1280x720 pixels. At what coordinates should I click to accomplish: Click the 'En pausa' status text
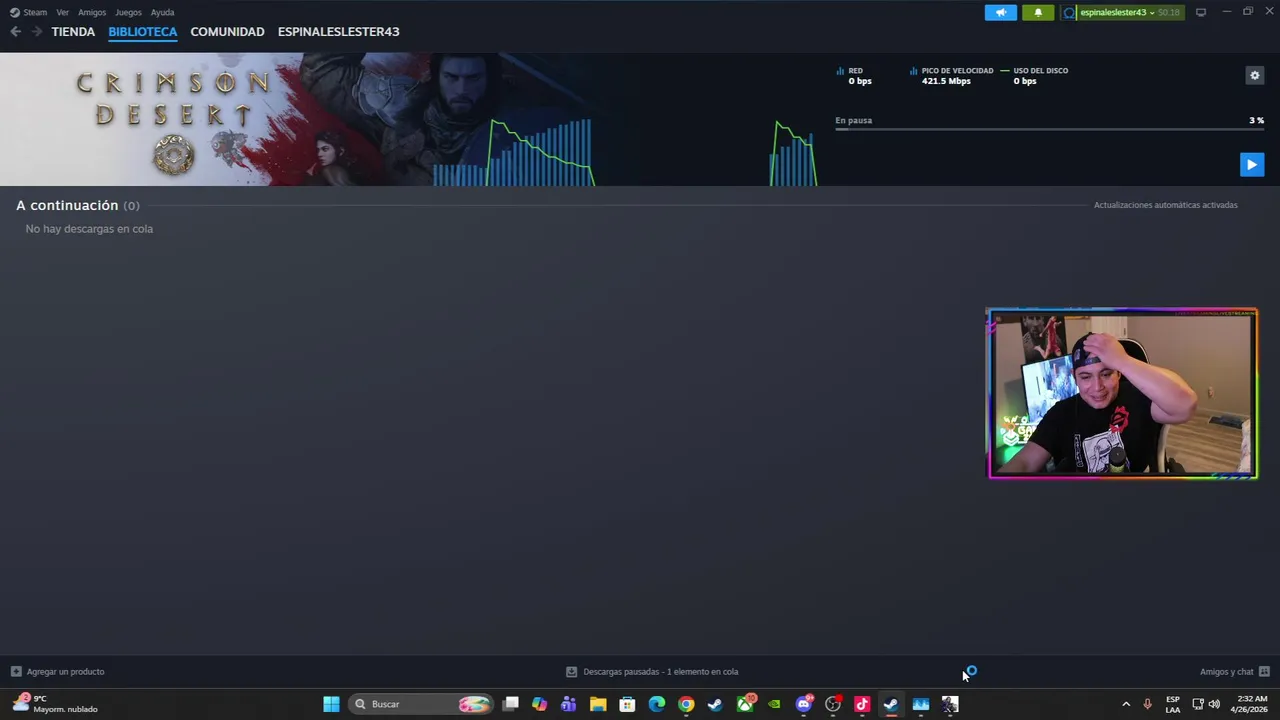point(853,120)
